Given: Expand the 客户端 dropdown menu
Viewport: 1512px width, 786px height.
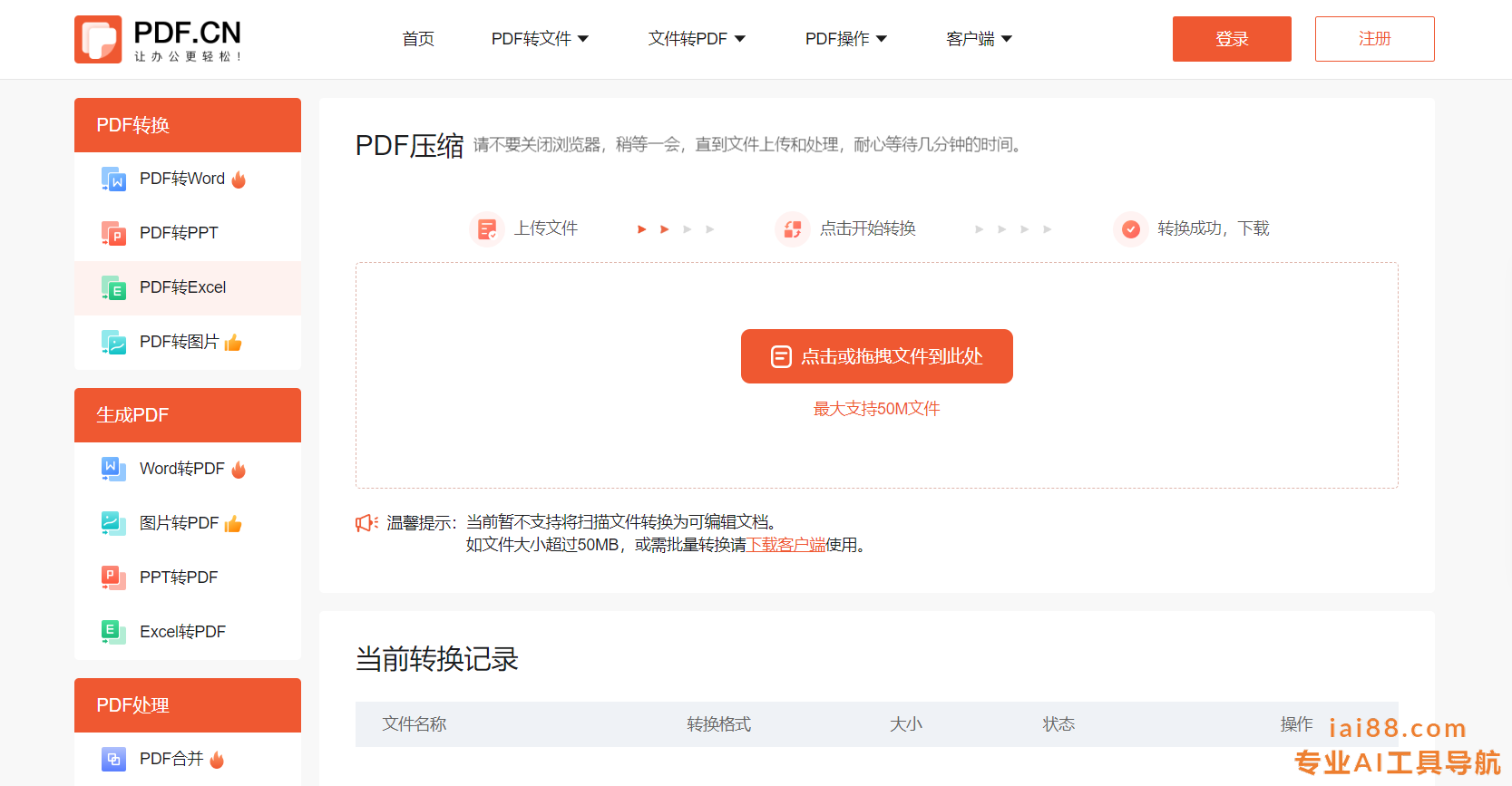Looking at the screenshot, I should pos(979,39).
